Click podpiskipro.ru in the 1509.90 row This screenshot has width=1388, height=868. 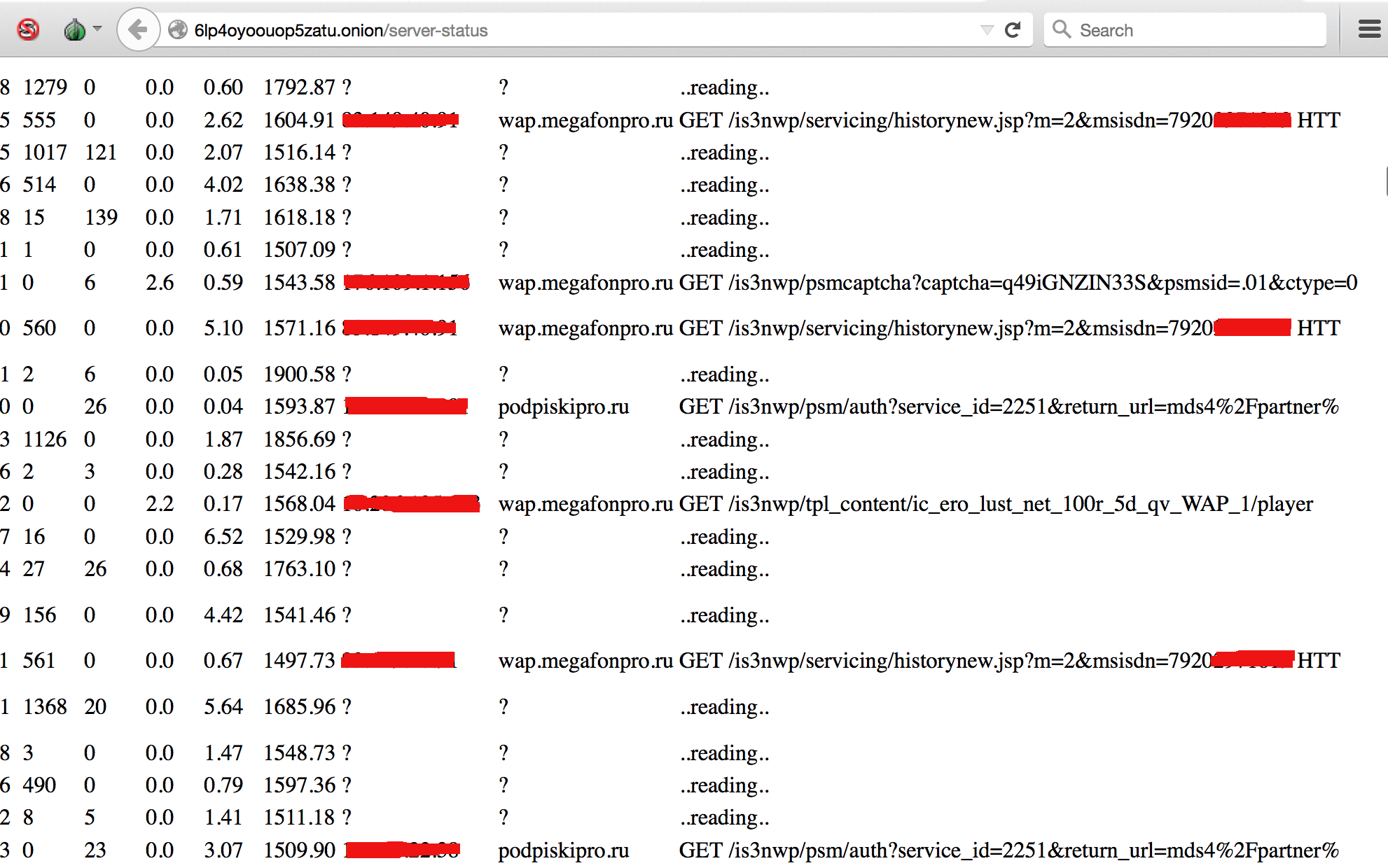564,850
